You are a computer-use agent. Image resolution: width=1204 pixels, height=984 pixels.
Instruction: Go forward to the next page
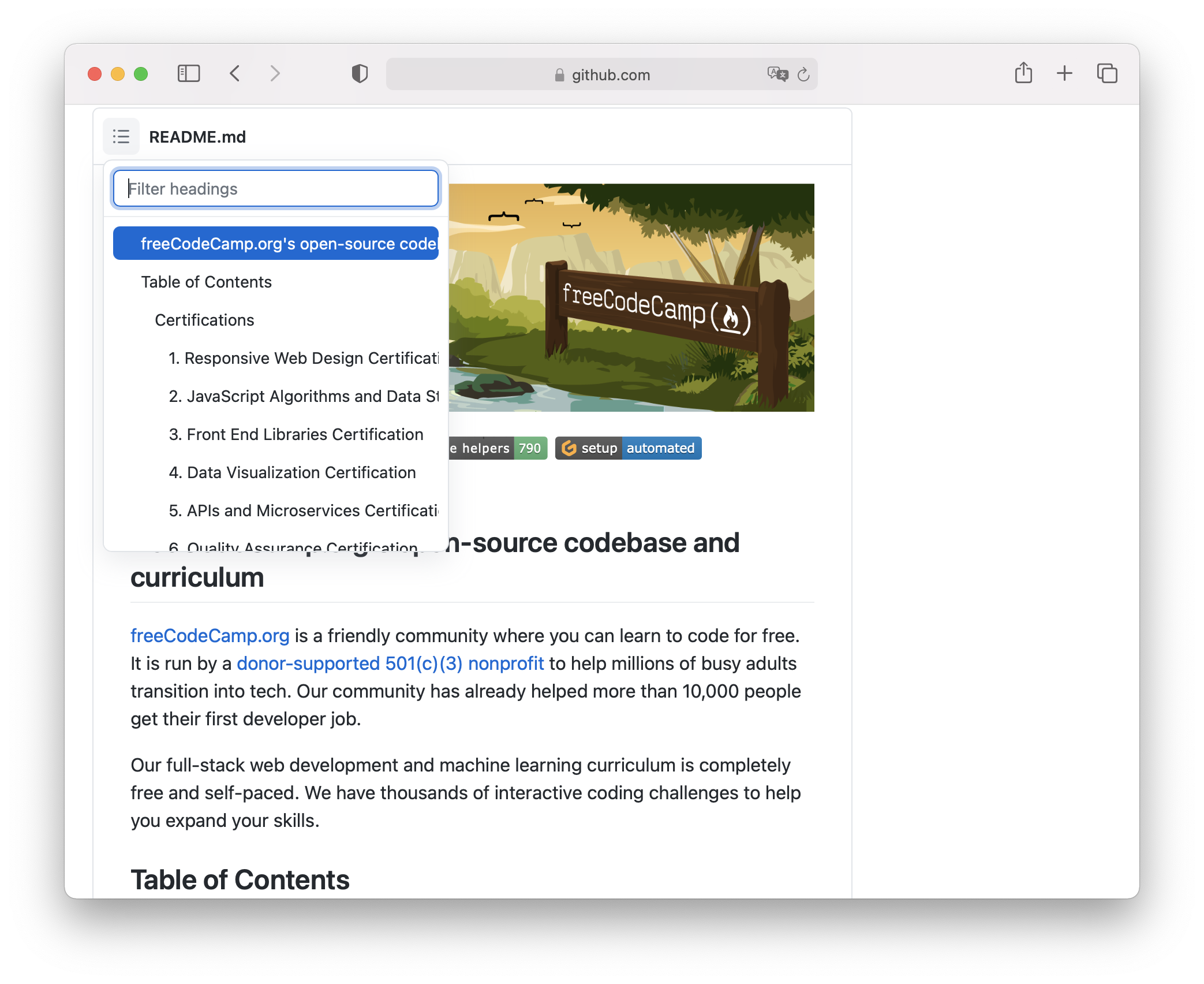point(275,74)
